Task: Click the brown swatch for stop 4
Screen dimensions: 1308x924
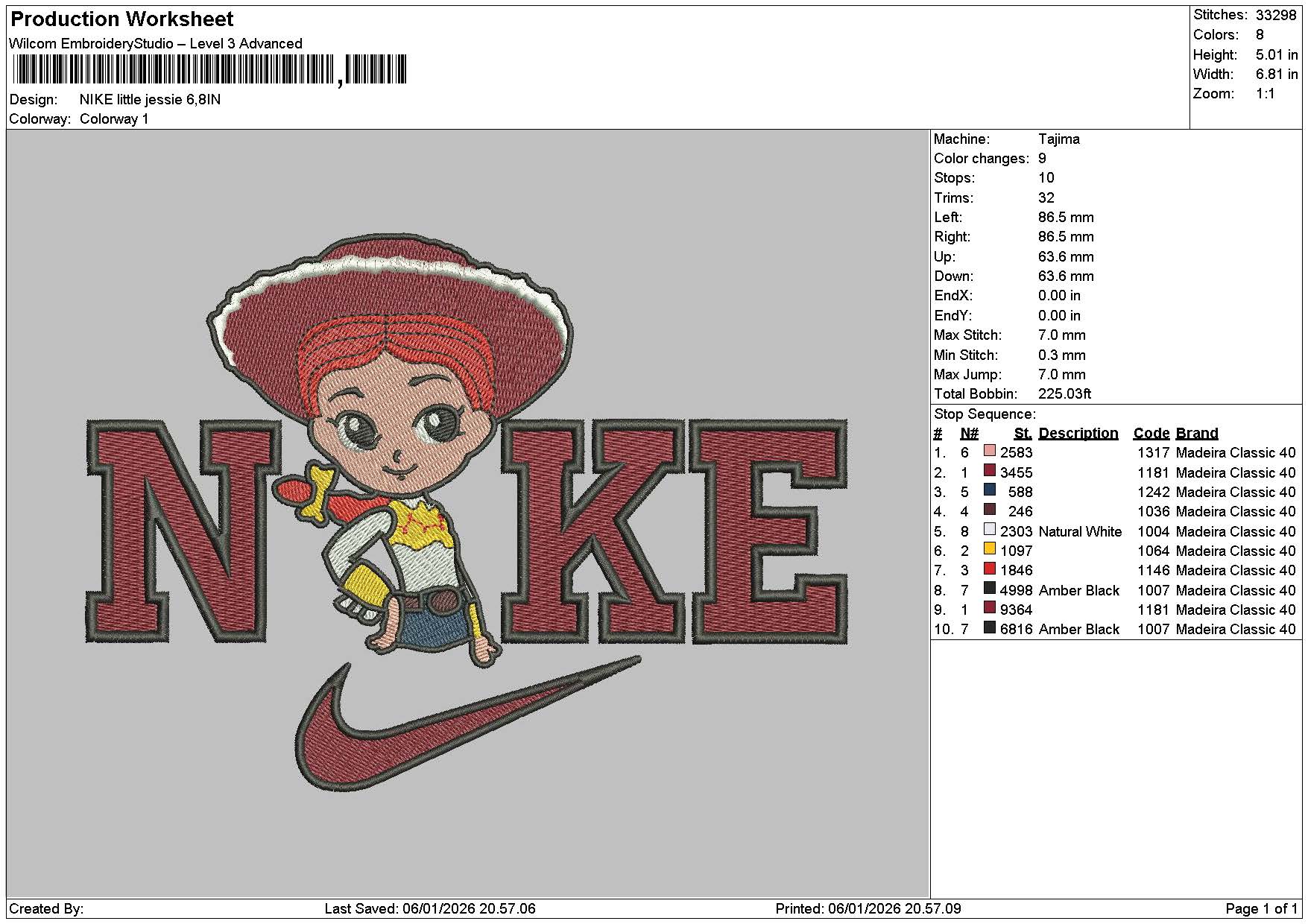Action: [x=990, y=510]
